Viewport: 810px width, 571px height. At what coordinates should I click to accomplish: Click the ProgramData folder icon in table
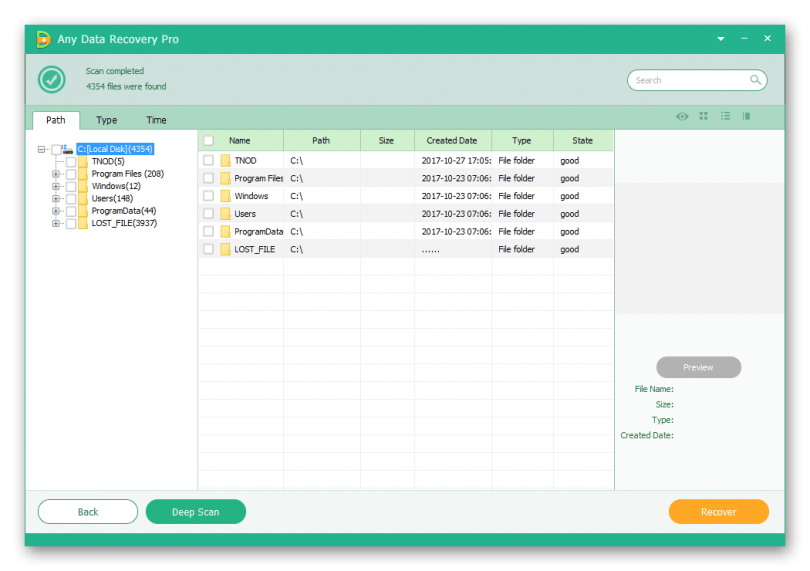[225, 232]
